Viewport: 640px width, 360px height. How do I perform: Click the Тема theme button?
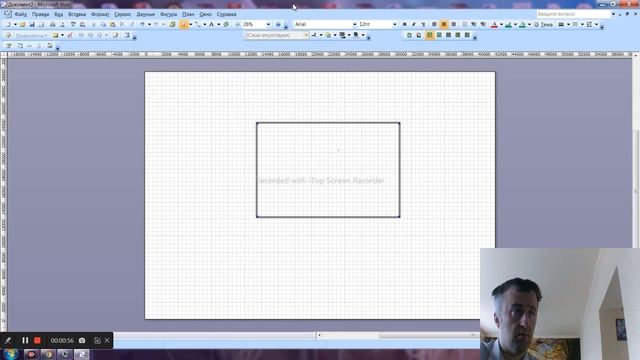543,24
